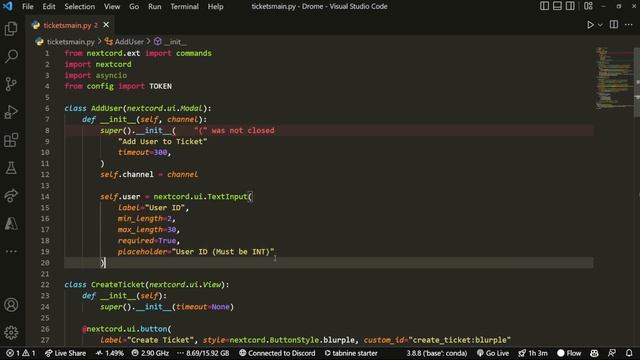Open Copilot icon in status bar

pyautogui.click(x=594, y=353)
